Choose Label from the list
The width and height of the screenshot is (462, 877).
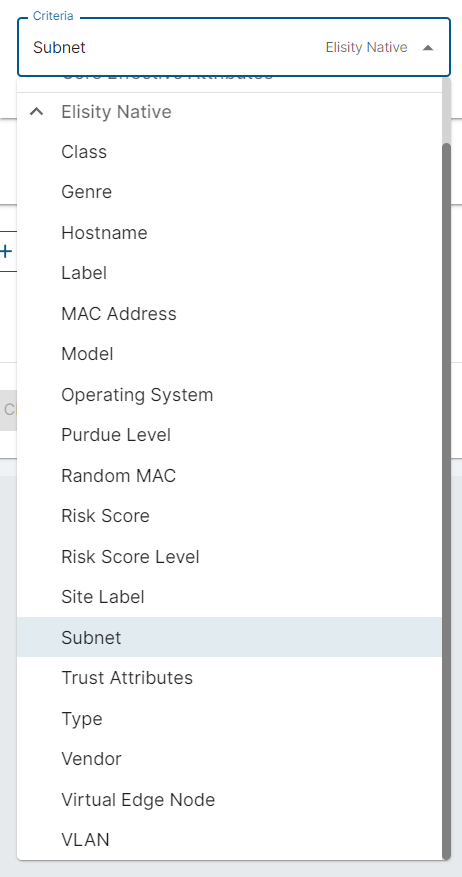229,273
